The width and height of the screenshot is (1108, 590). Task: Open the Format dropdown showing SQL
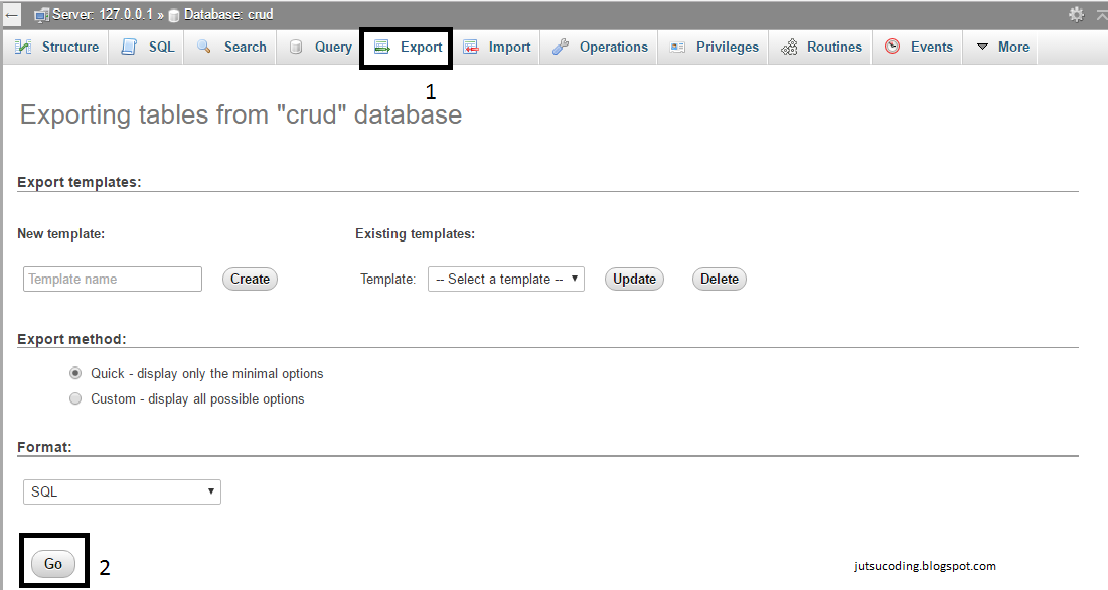[121, 491]
